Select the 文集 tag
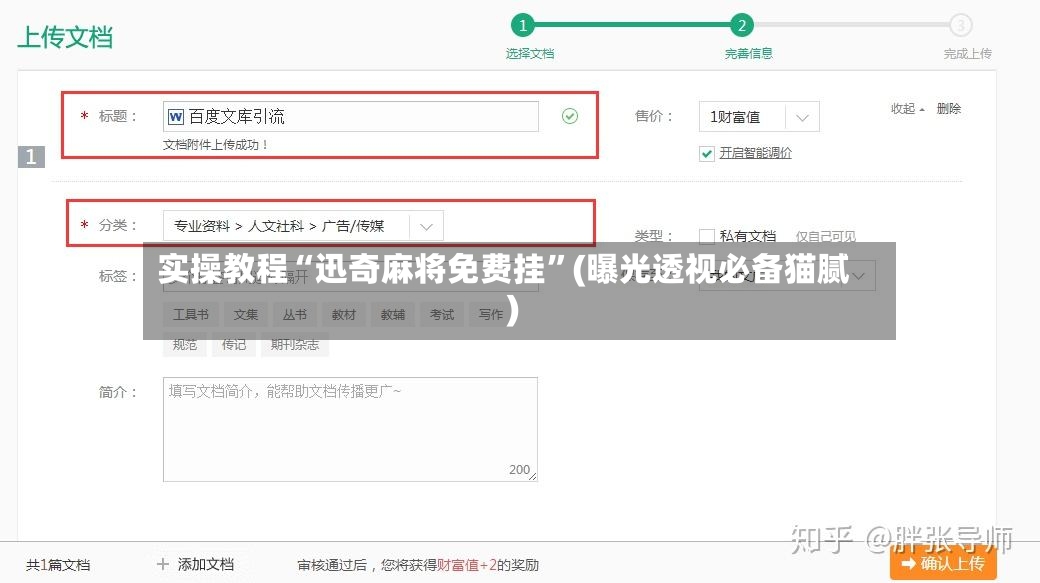Image resolution: width=1040 pixels, height=583 pixels. [245, 314]
